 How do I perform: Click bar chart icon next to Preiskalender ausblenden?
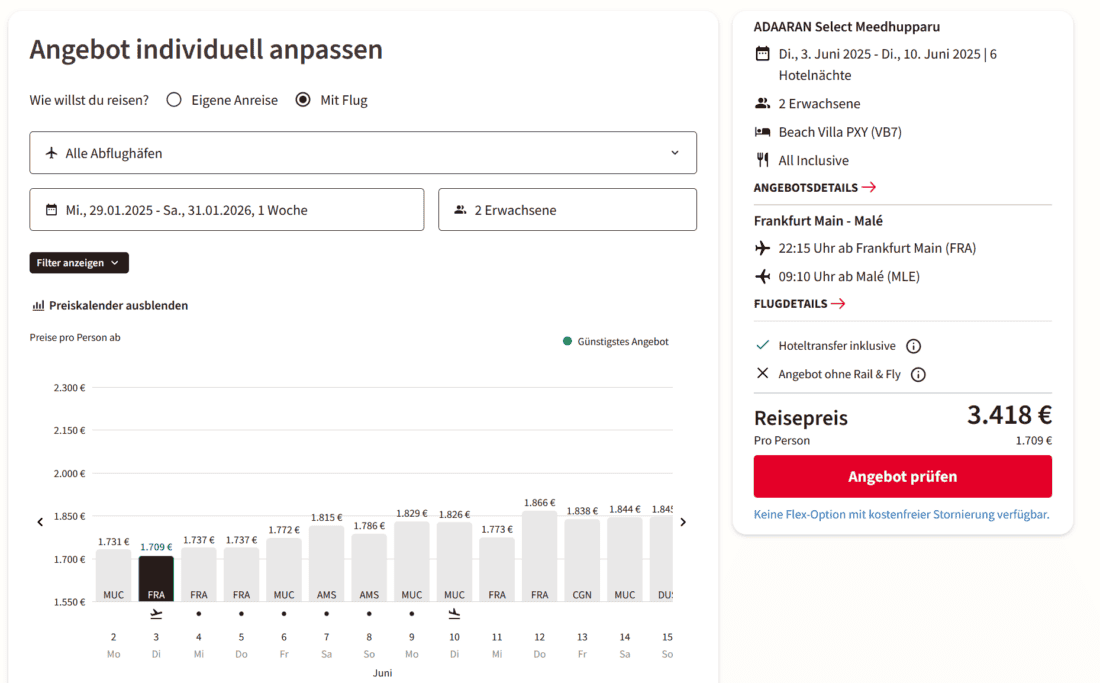pos(38,306)
